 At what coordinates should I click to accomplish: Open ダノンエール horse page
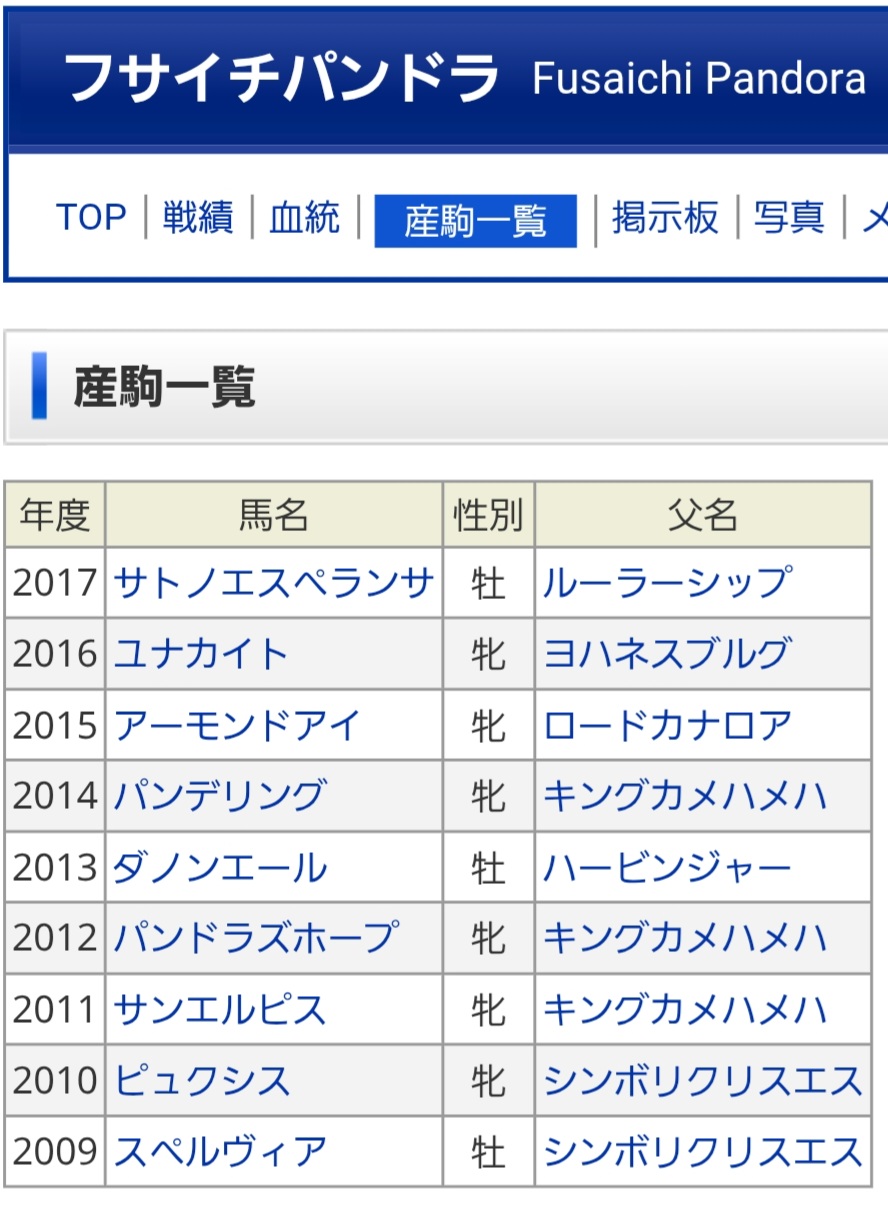click(x=220, y=868)
